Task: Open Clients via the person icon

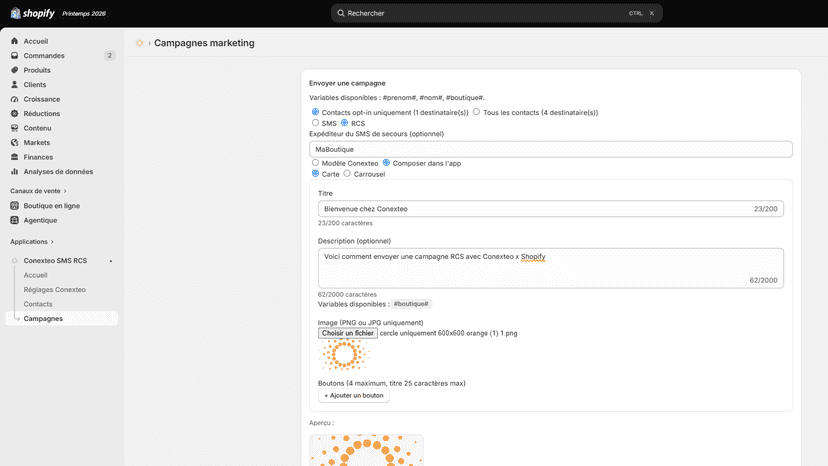Action: point(15,85)
